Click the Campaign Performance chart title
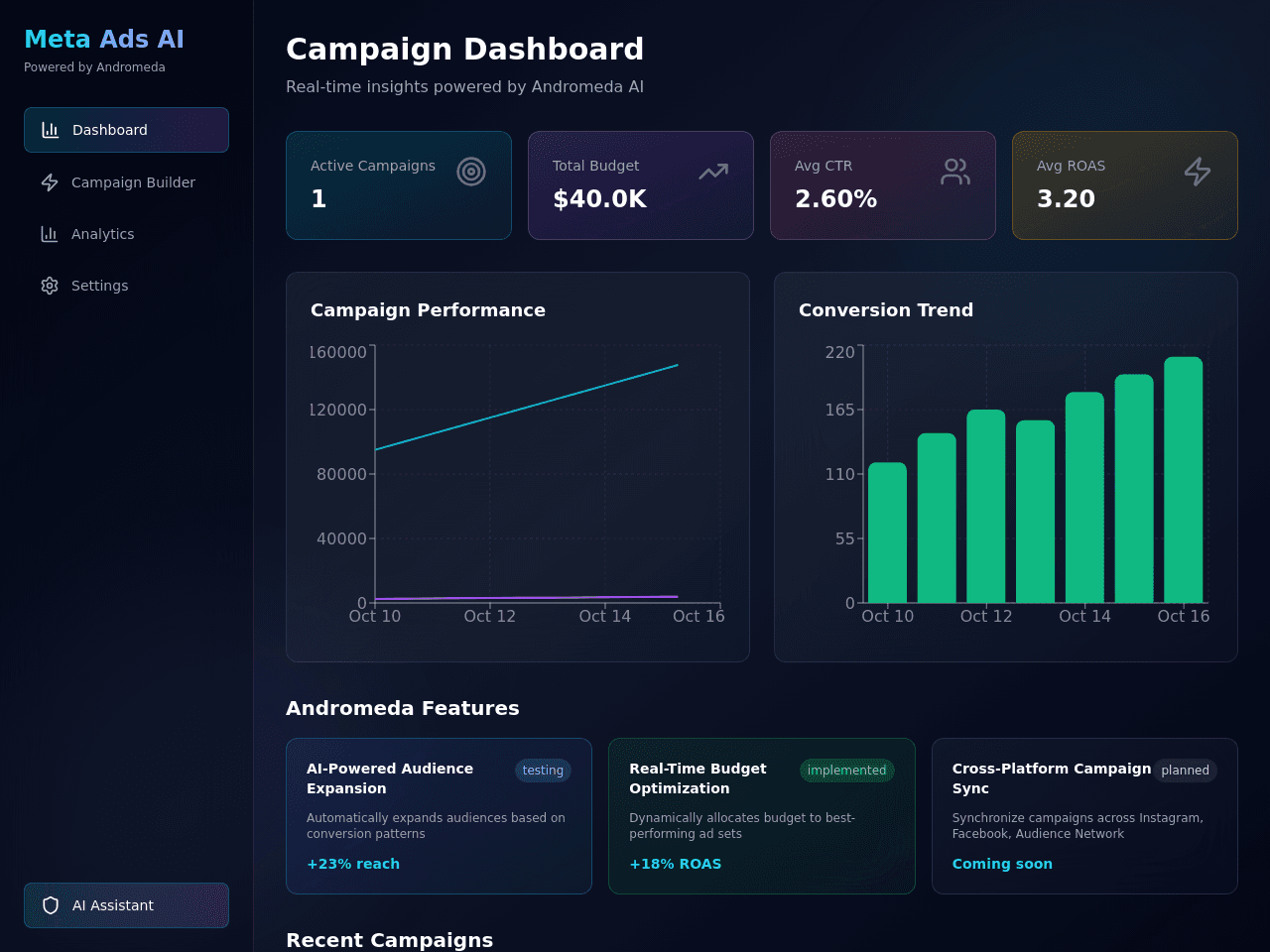Viewport: 1270px width, 952px height. click(x=428, y=310)
